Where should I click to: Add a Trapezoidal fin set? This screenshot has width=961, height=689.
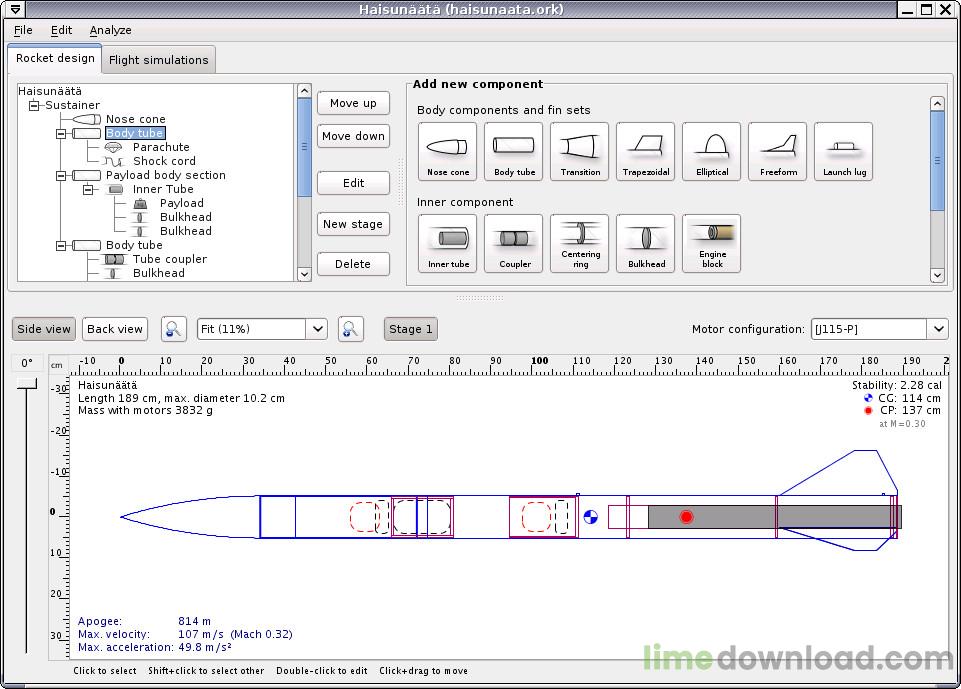coord(646,152)
